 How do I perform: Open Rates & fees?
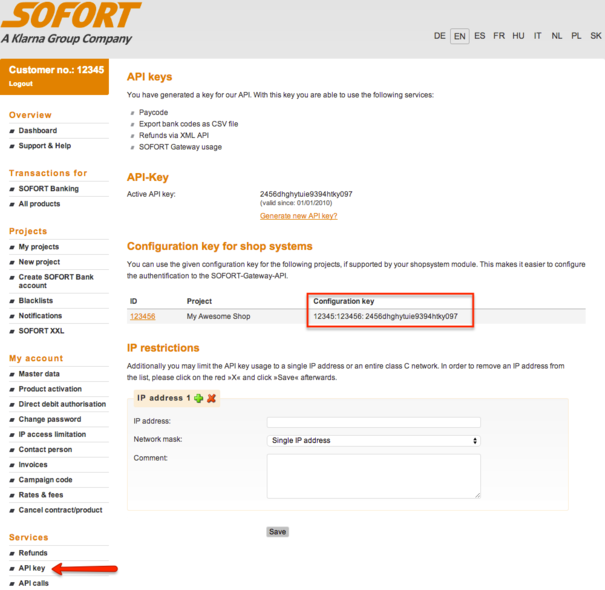tap(41, 494)
